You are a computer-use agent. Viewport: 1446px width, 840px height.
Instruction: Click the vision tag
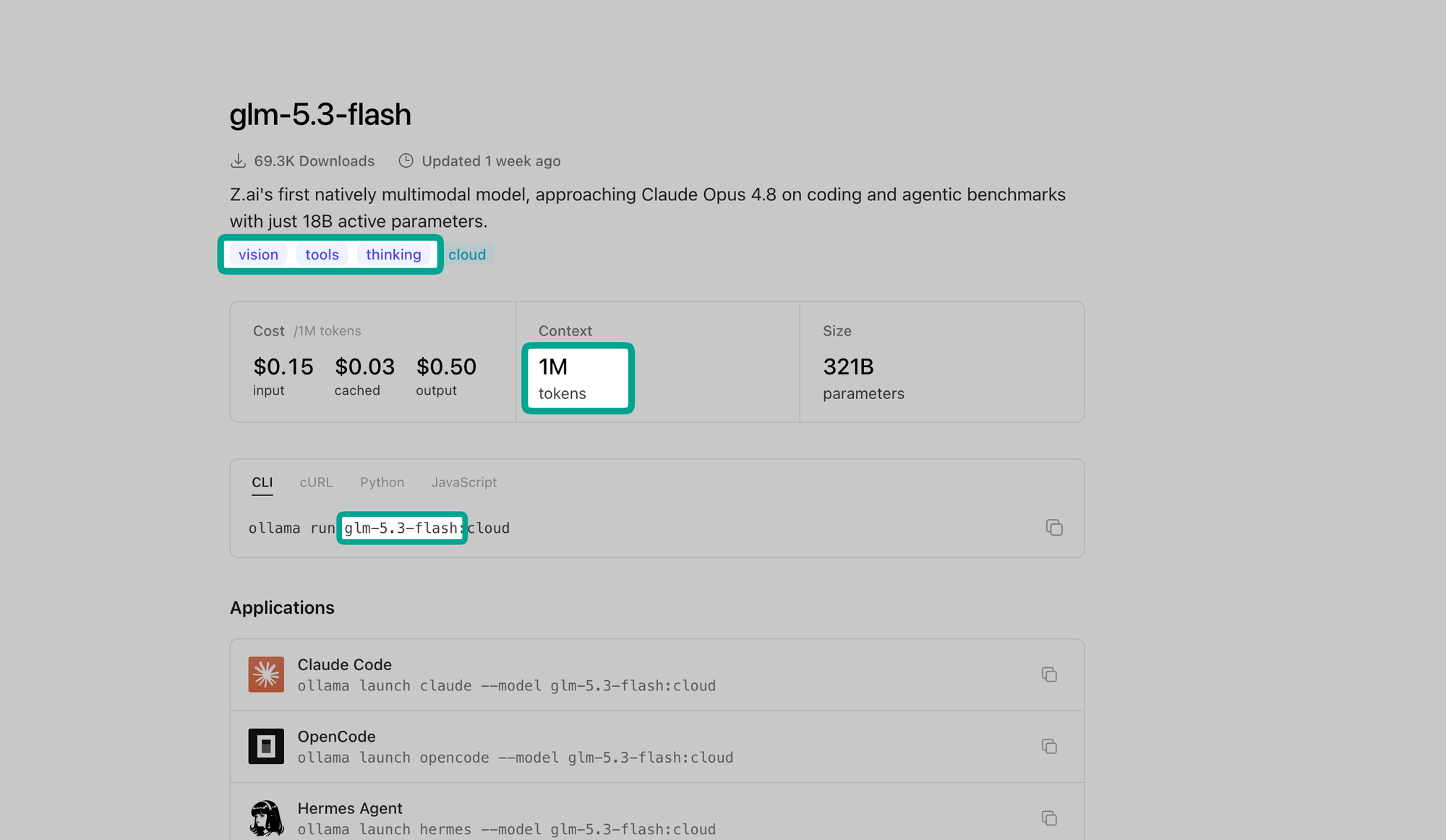[258, 254]
